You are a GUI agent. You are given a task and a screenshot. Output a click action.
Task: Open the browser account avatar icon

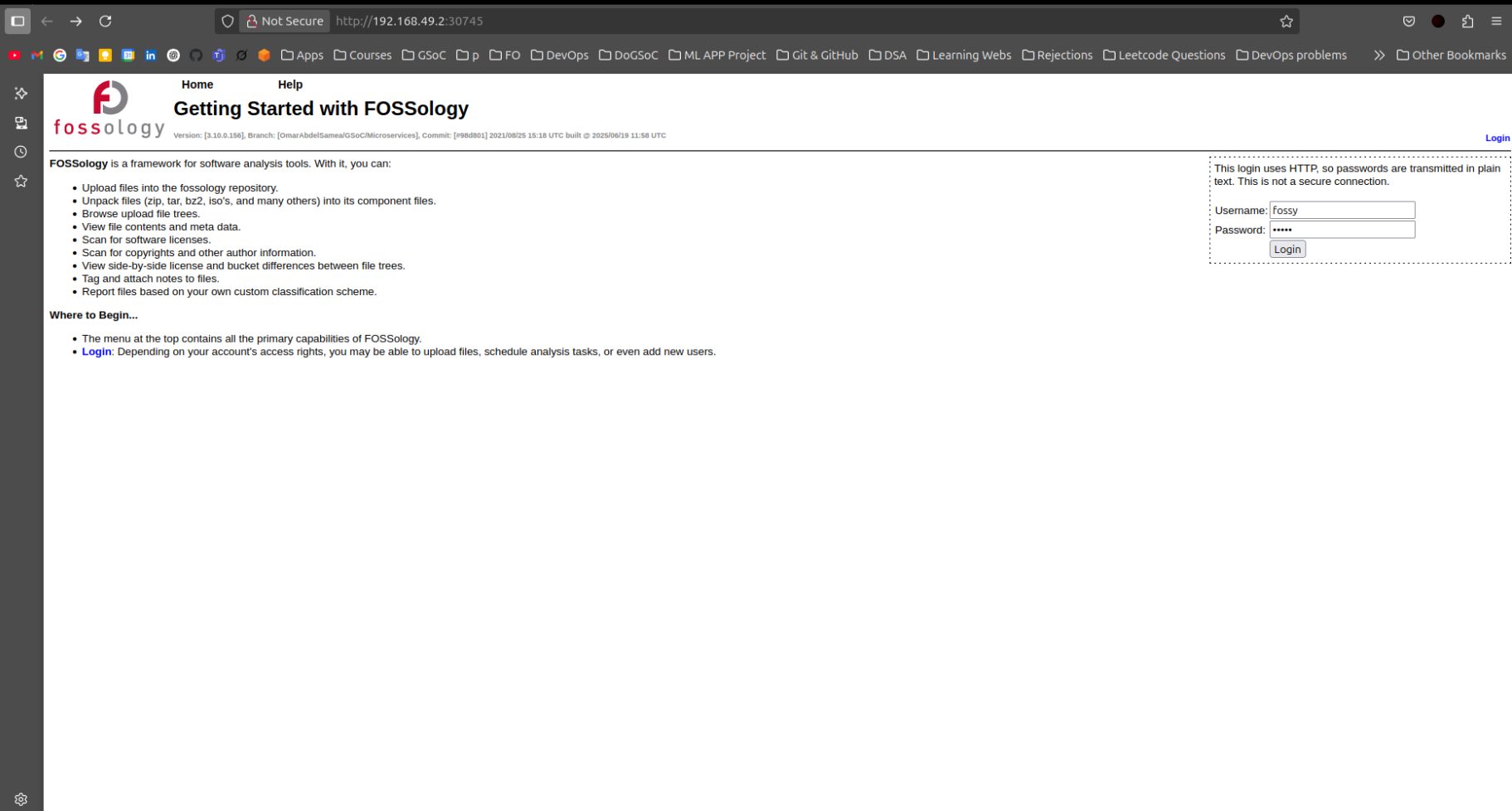point(1438,21)
